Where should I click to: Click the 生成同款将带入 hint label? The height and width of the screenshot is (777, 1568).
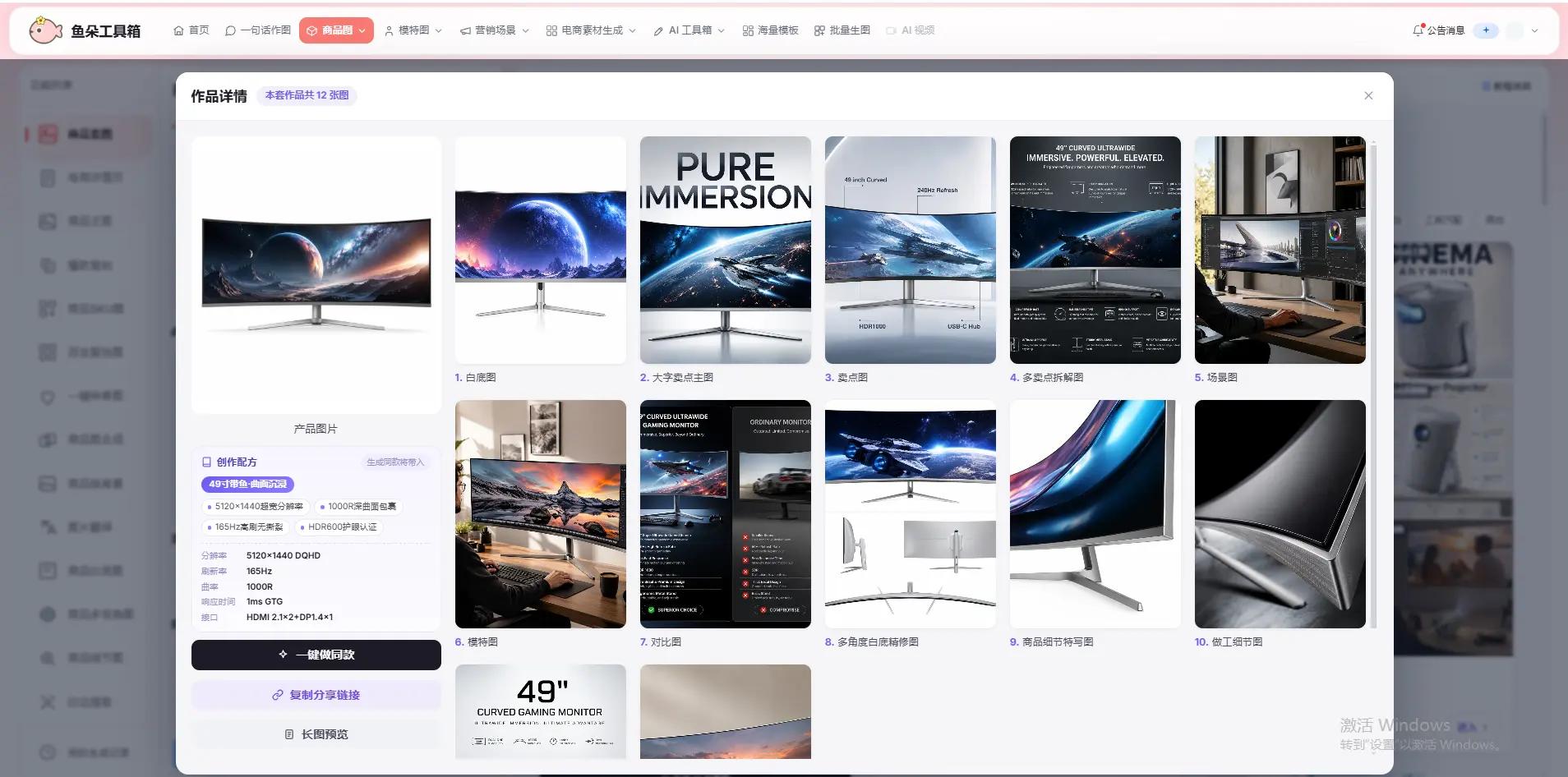point(395,462)
